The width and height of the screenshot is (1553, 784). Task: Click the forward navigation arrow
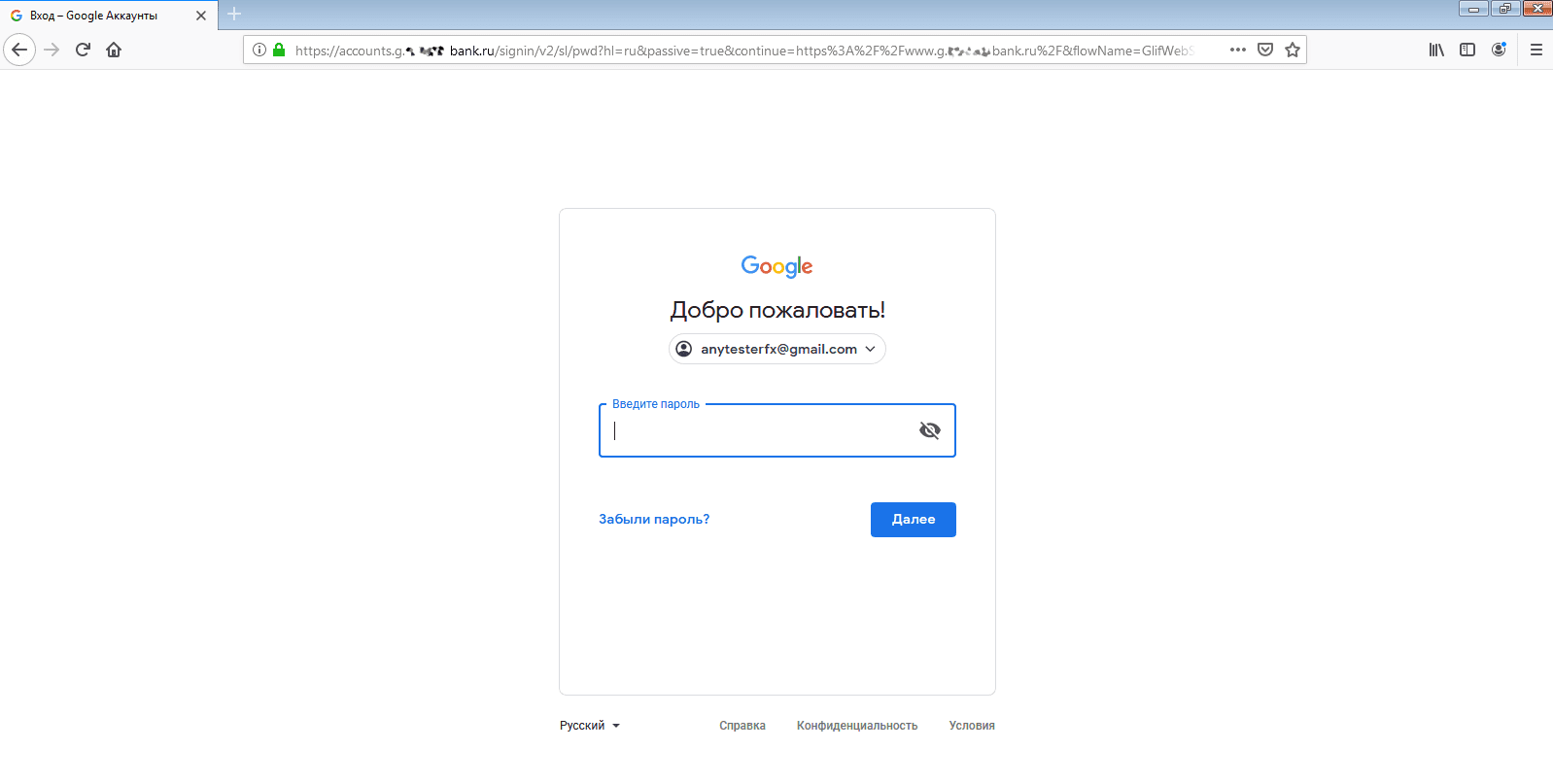[x=52, y=50]
